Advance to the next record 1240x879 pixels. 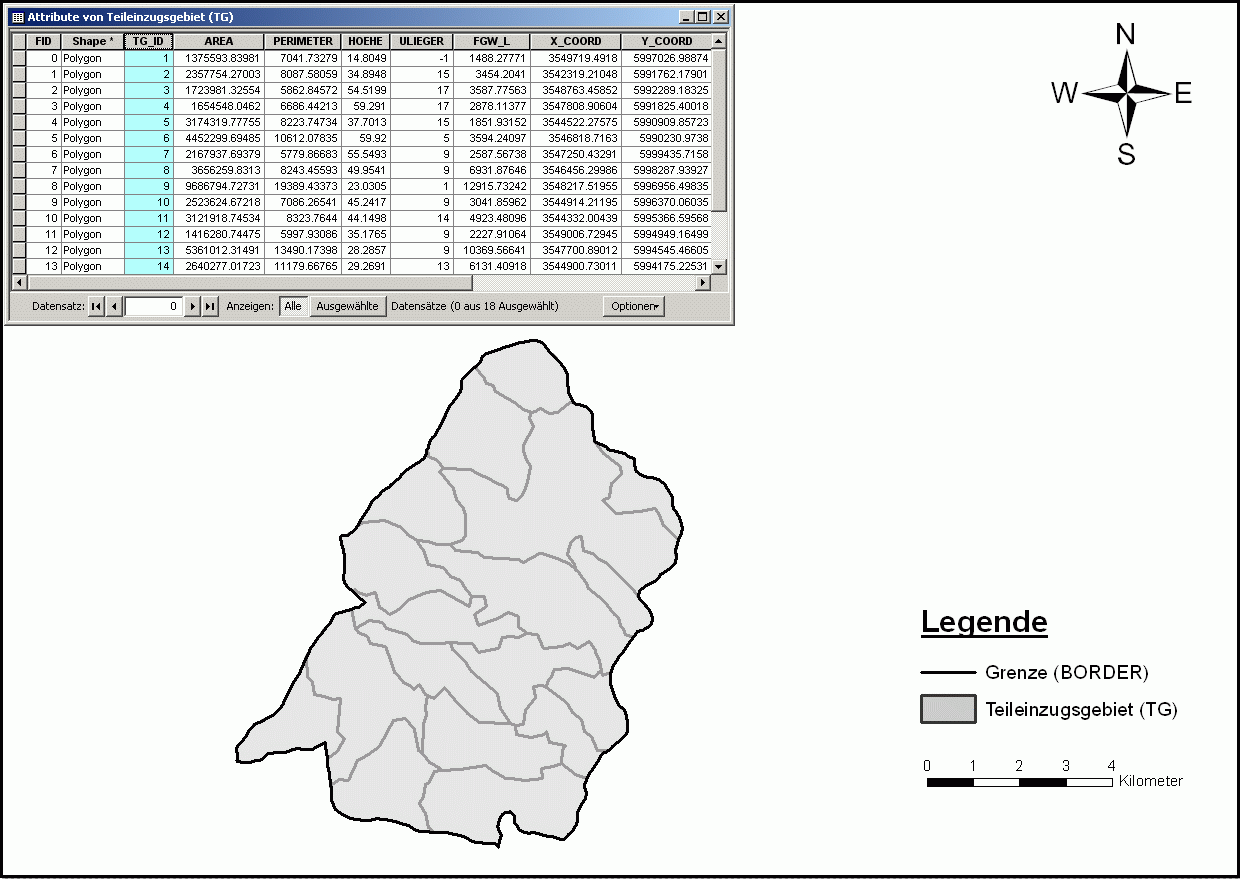(x=193, y=307)
